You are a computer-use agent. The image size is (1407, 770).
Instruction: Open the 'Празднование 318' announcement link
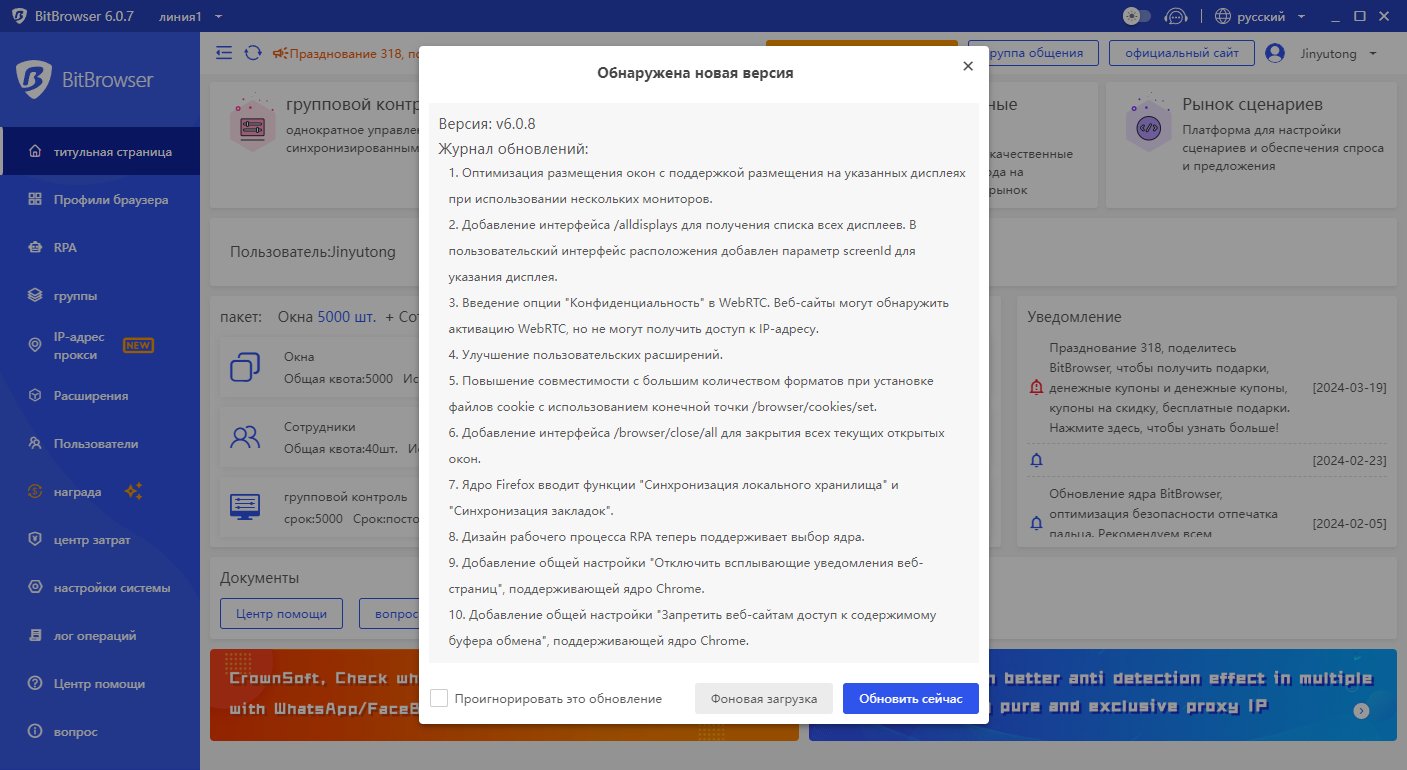coord(353,53)
